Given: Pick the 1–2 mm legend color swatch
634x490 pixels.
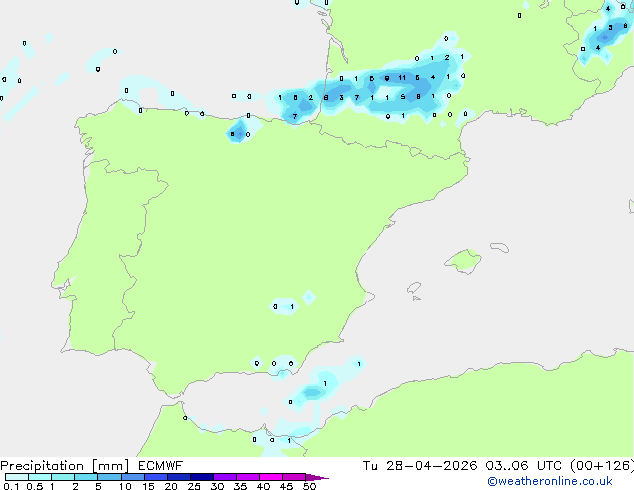Looking at the screenshot, I should 63,477.
